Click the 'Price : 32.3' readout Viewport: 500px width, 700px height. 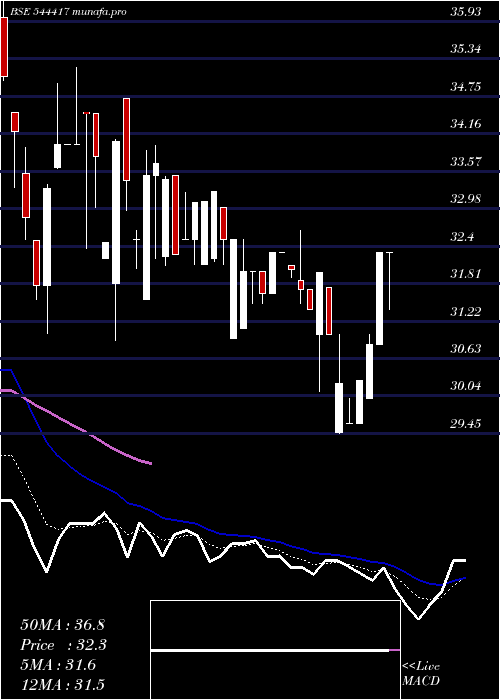pyautogui.click(x=64, y=645)
